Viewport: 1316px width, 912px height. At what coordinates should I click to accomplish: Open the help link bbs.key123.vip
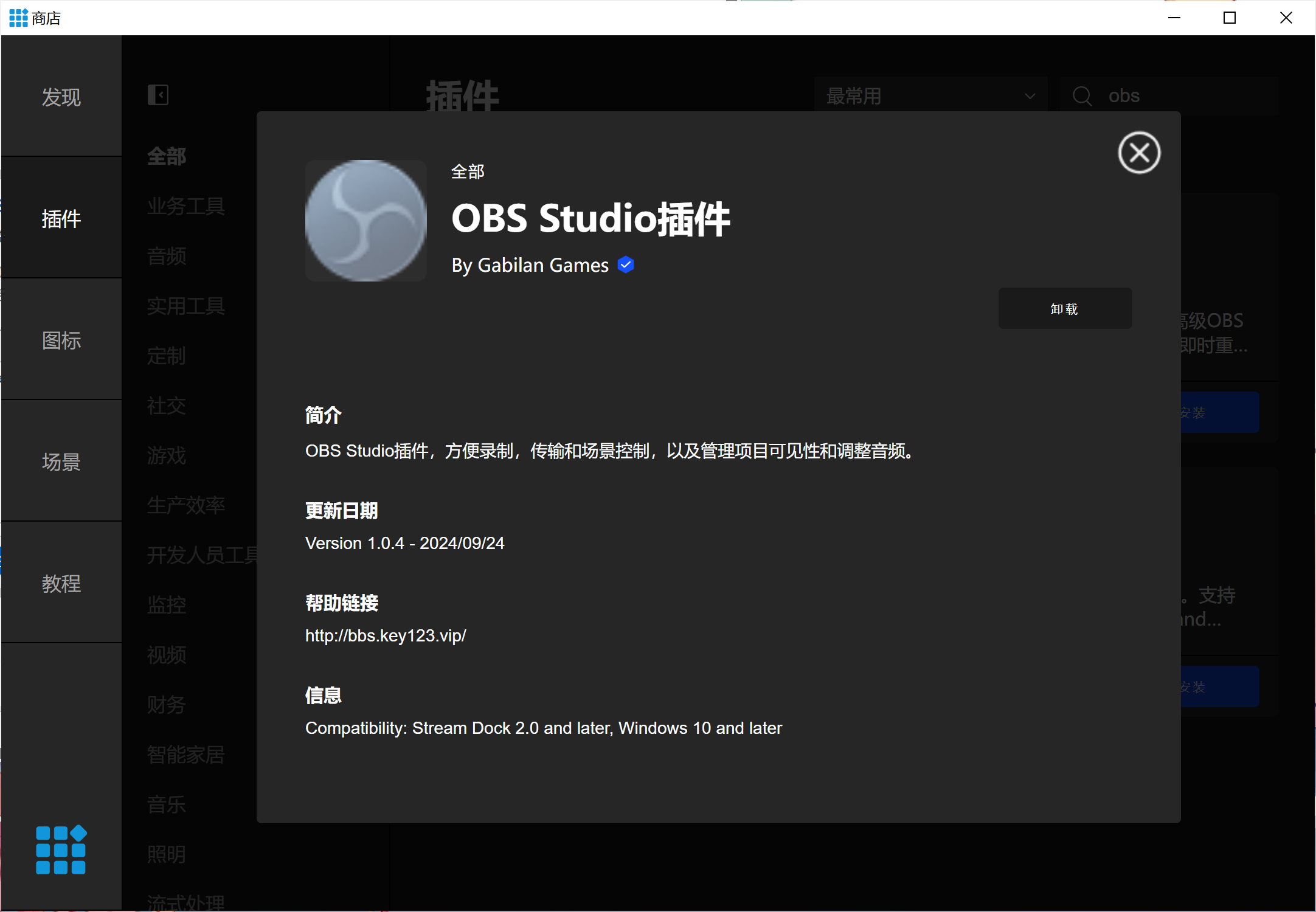click(x=386, y=635)
